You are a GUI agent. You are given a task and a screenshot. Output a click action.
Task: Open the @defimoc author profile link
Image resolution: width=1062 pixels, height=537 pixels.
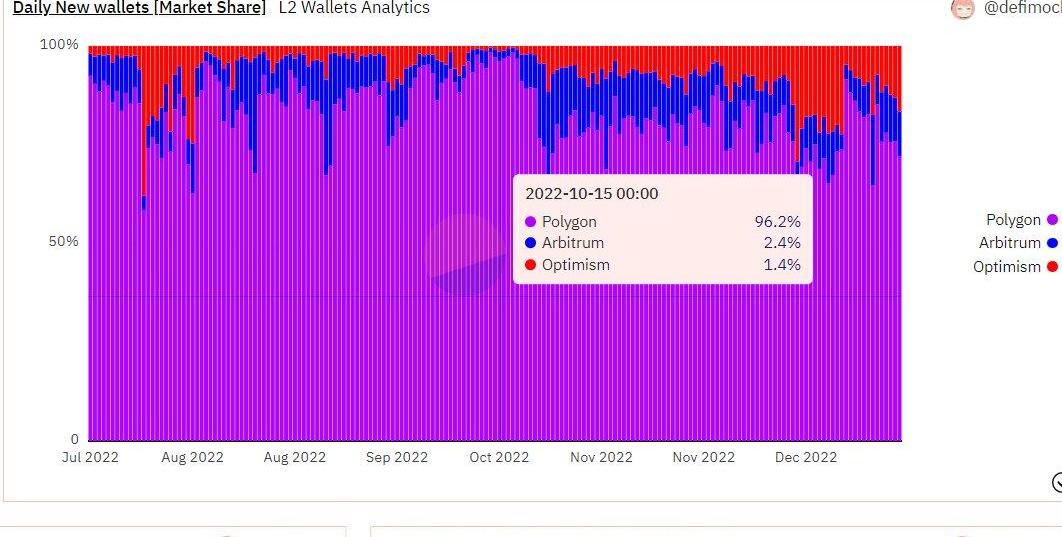(1022, 8)
